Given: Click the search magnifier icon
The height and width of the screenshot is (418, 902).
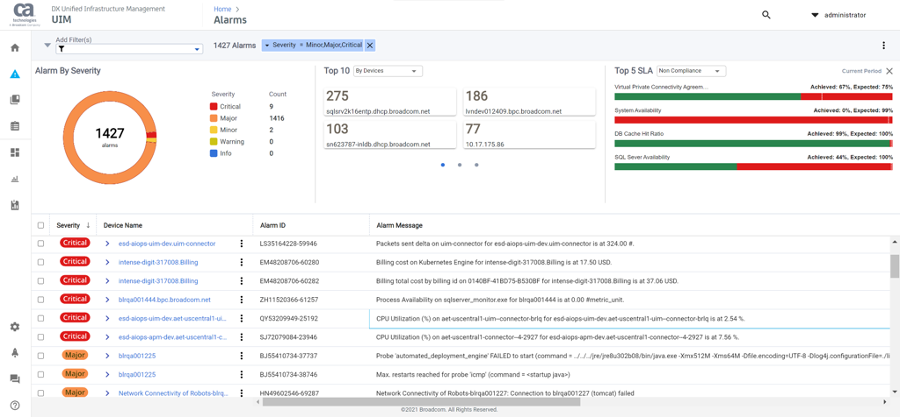Looking at the screenshot, I should 766,15.
